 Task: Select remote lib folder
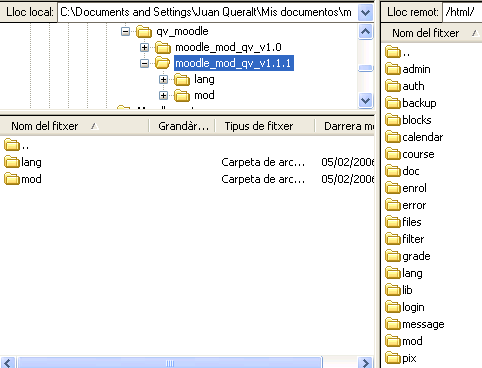(399, 290)
